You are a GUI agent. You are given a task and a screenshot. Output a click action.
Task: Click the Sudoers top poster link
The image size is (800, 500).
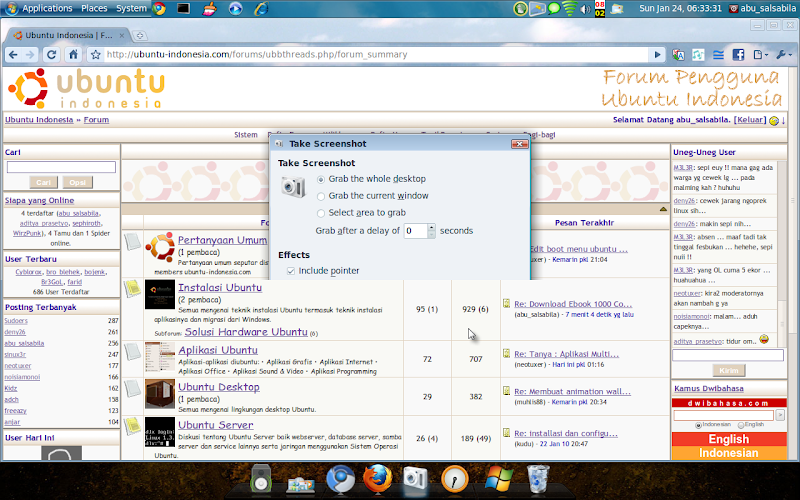tap(16, 321)
